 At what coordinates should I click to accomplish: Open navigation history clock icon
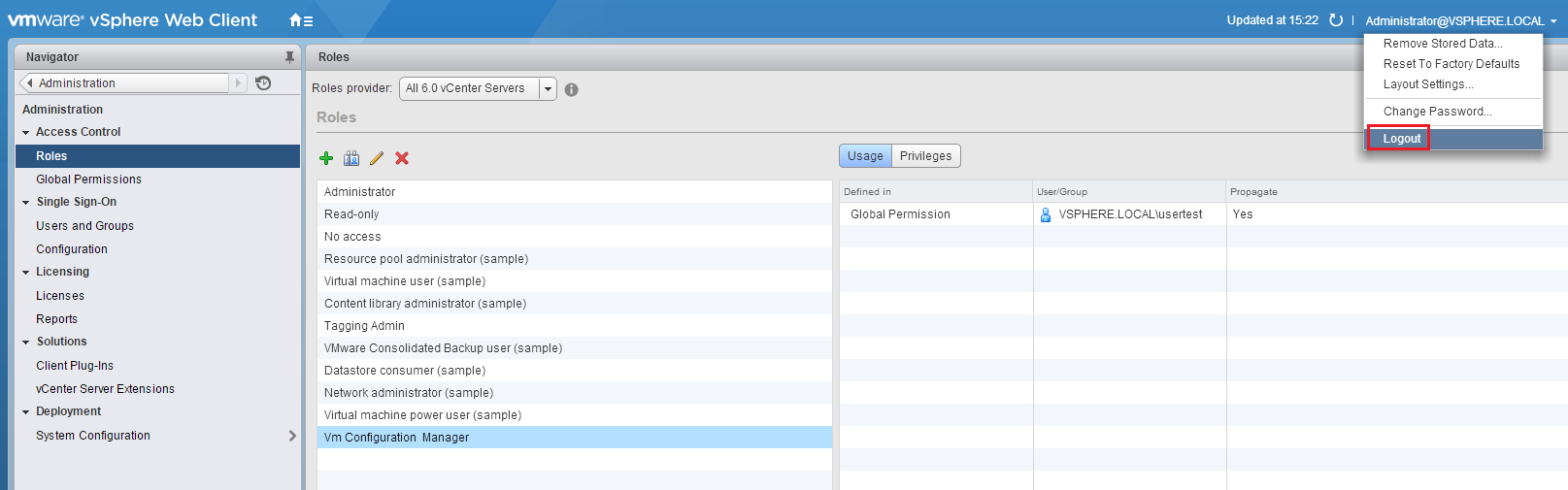[263, 83]
